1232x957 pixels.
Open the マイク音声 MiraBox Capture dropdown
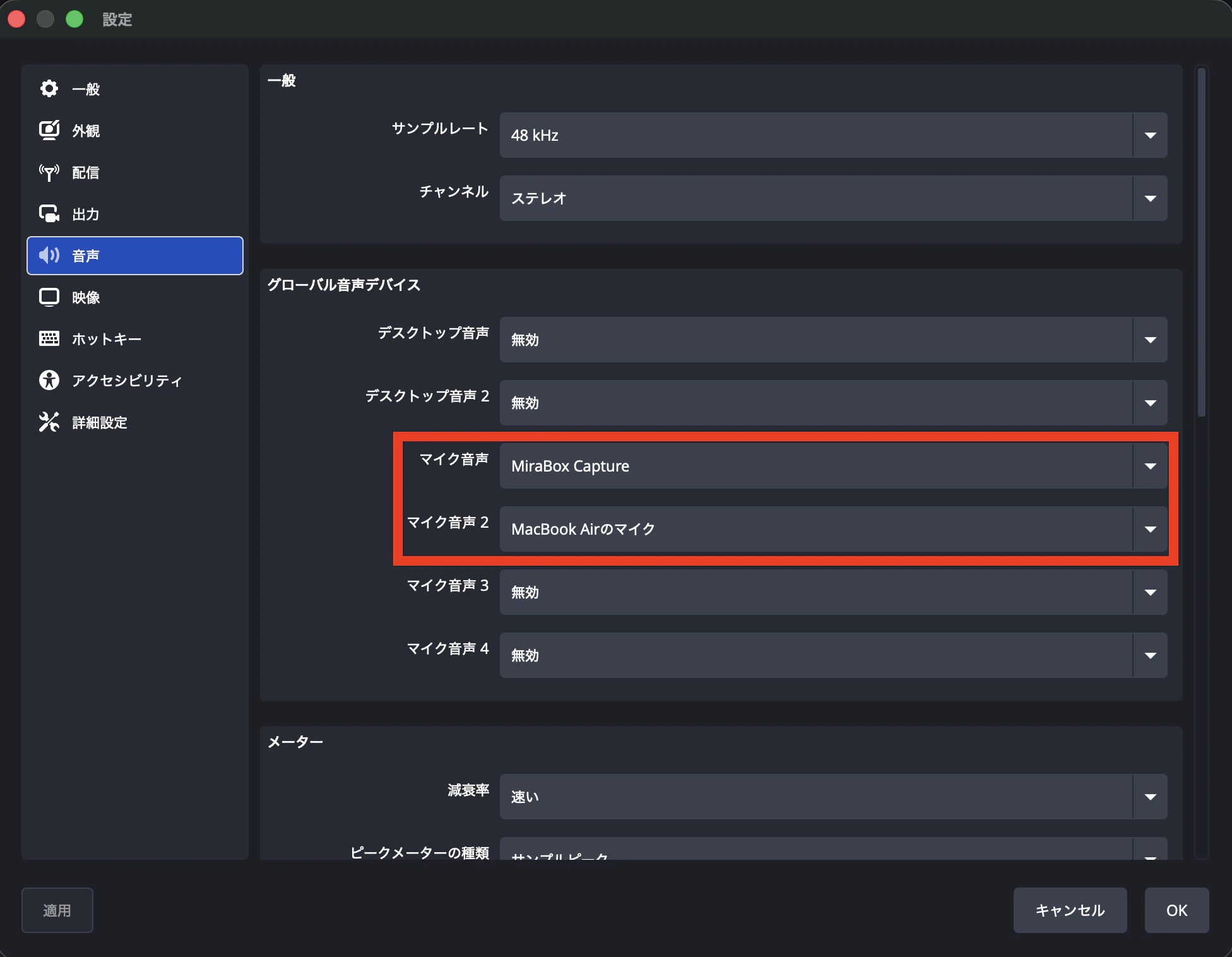click(x=833, y=466)
